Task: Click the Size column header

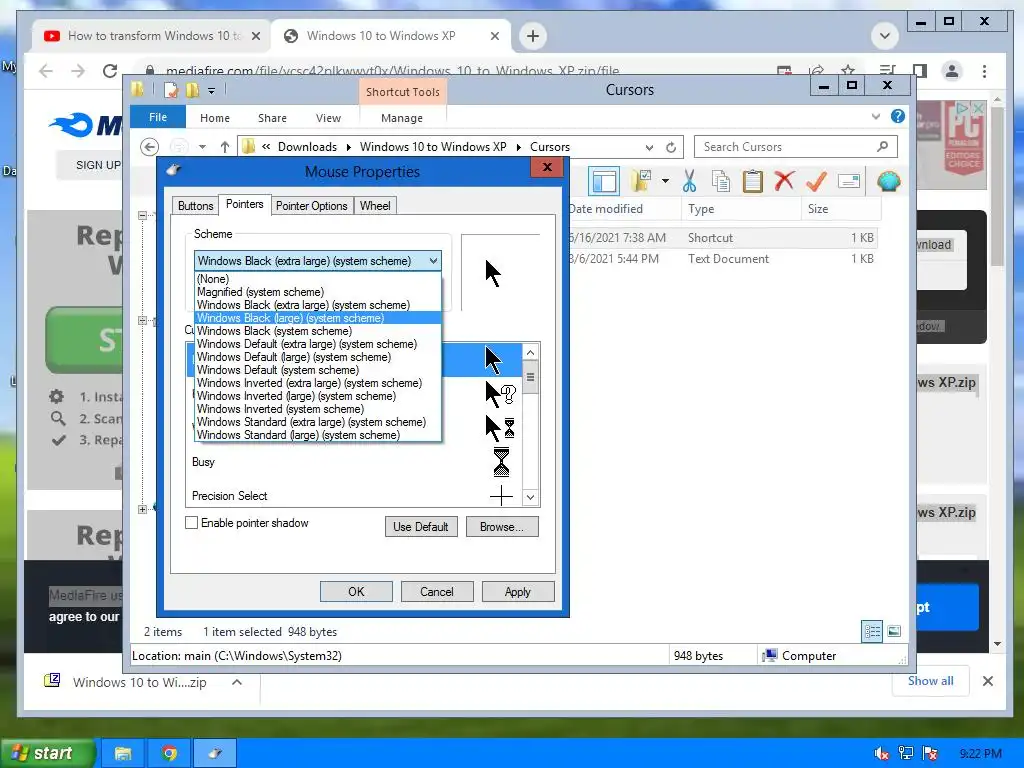Action: 841,209
